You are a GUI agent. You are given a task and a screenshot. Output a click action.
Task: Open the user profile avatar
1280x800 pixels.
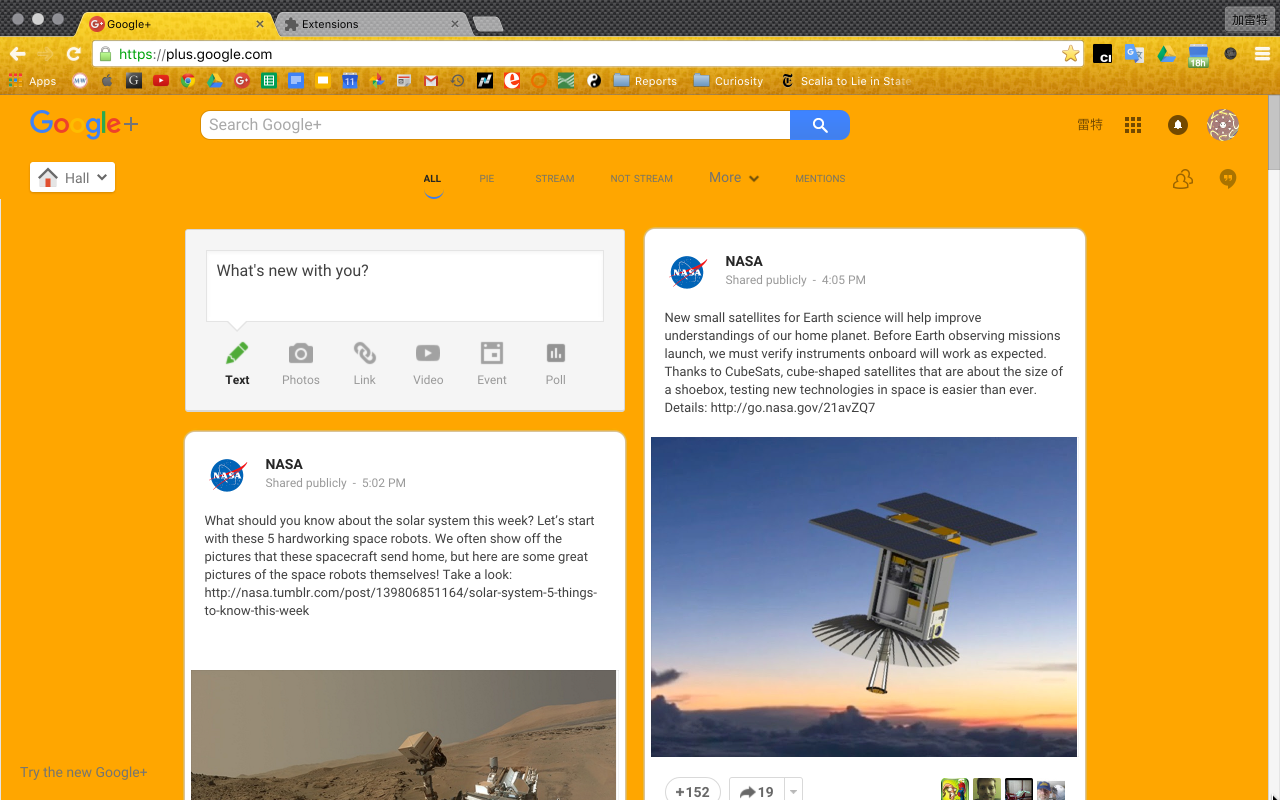point(1223,125)
